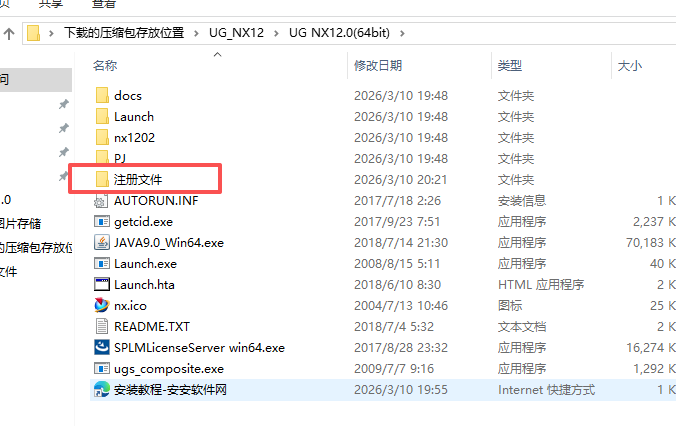Sort by 名称 column header
The width and height of the screenshot is (676, 426).
[105, 66]
